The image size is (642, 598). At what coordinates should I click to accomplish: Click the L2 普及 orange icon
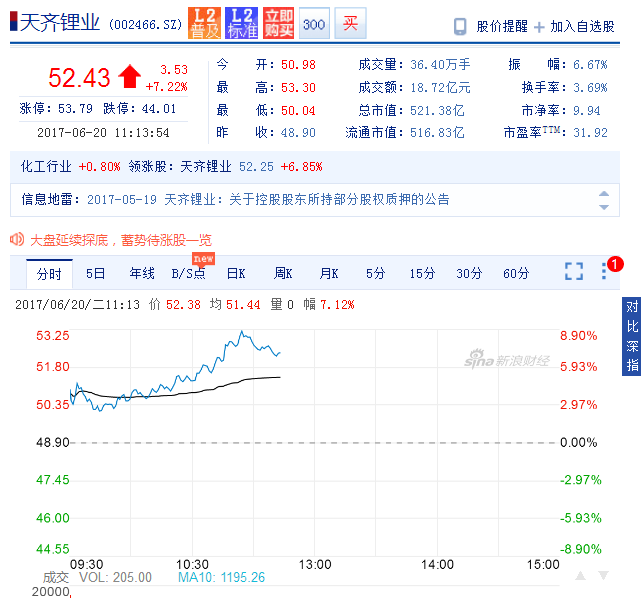click(x=205, y=23)
